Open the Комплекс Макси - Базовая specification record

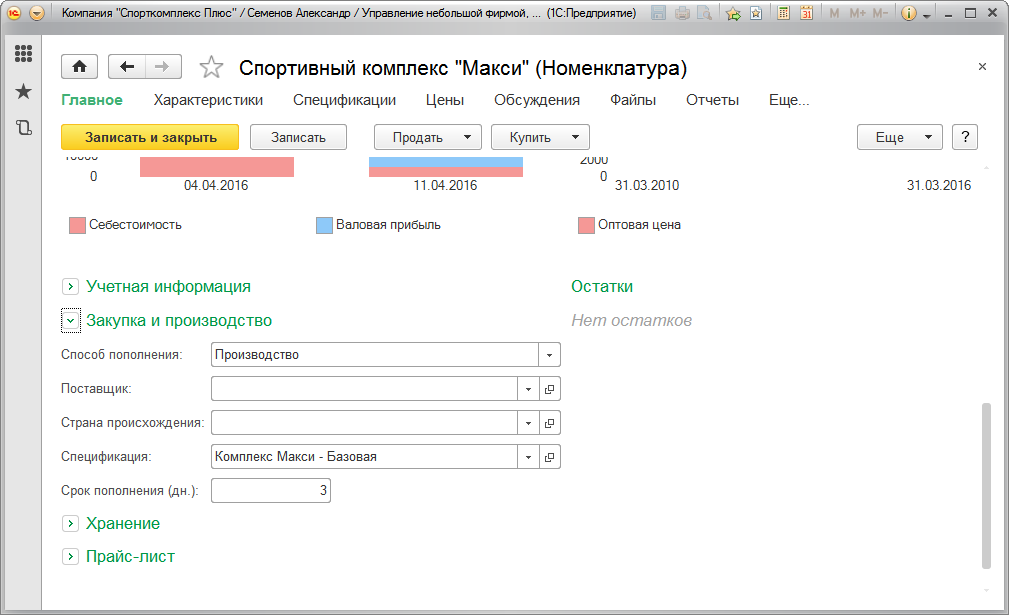click(x=550, y=457)
